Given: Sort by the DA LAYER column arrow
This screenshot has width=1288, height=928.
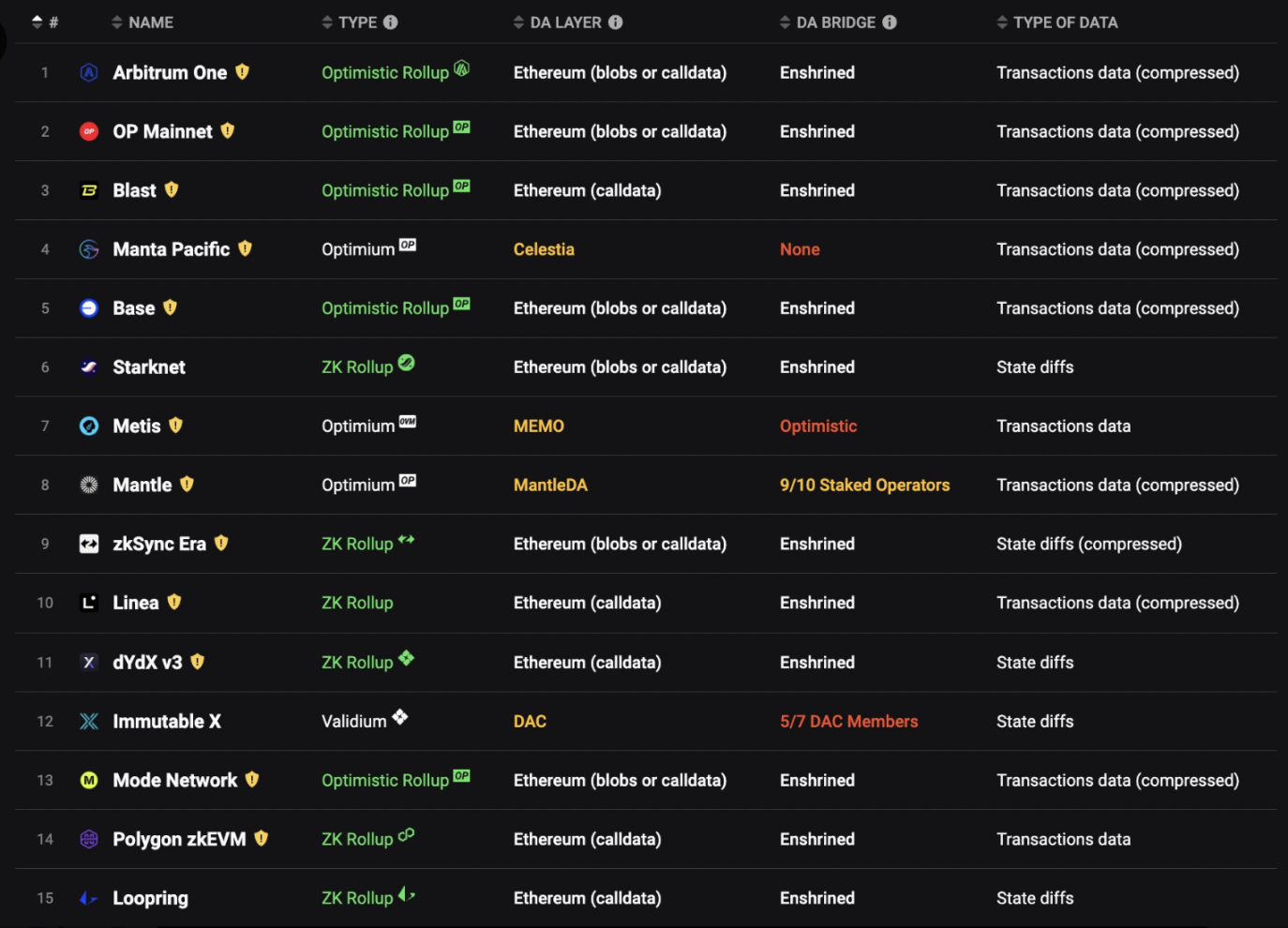Looking at the screenshot, I should tap(518, 22).
